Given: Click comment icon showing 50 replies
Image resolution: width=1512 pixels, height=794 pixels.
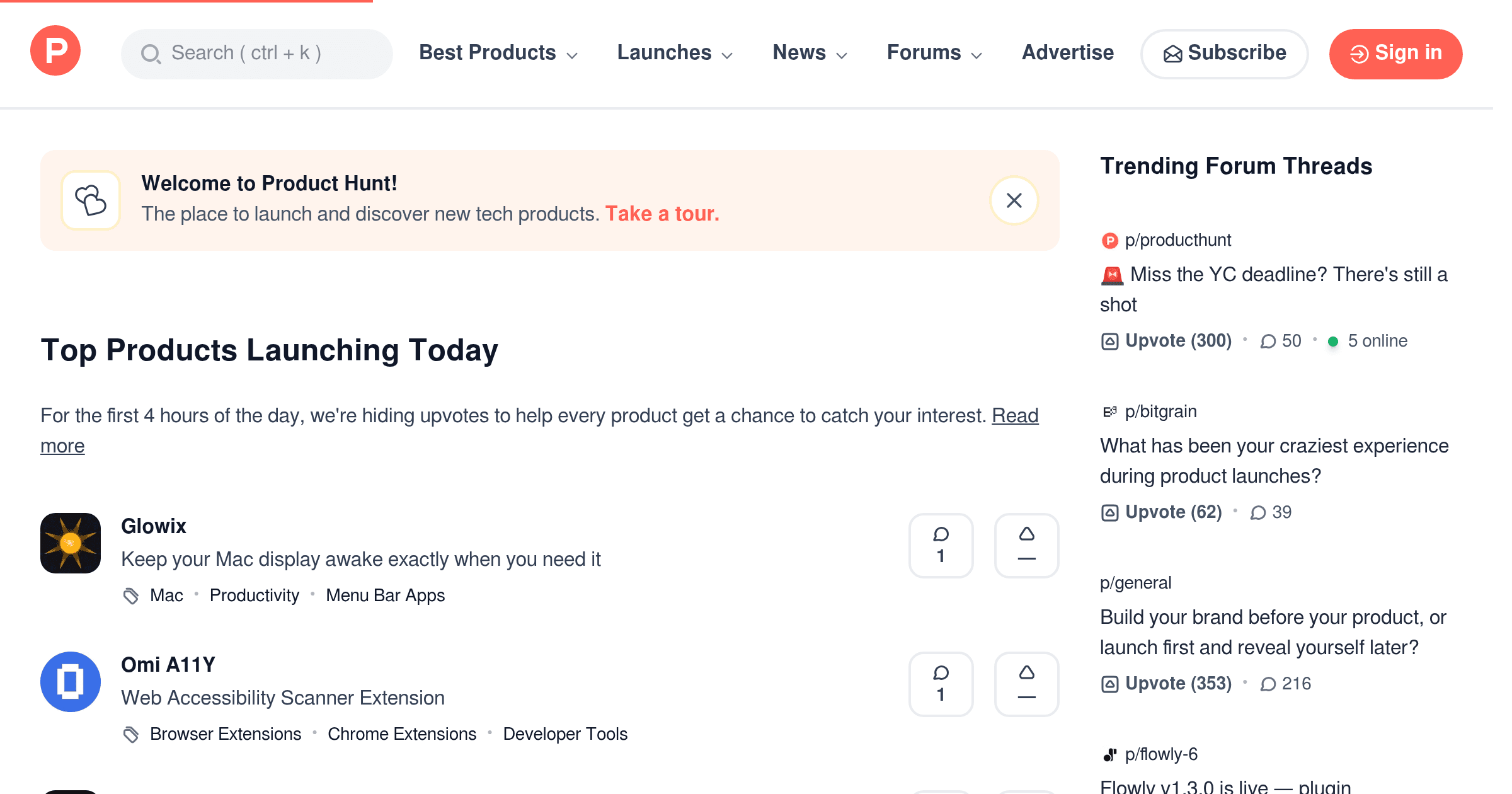Looking at the screenshot, I should [1268, 342].
